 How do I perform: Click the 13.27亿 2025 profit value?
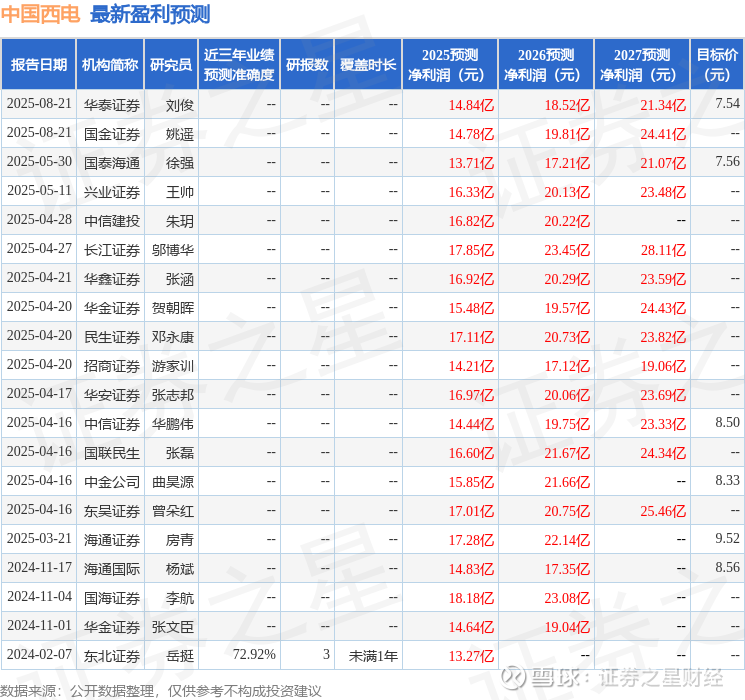tap(471, 656)
